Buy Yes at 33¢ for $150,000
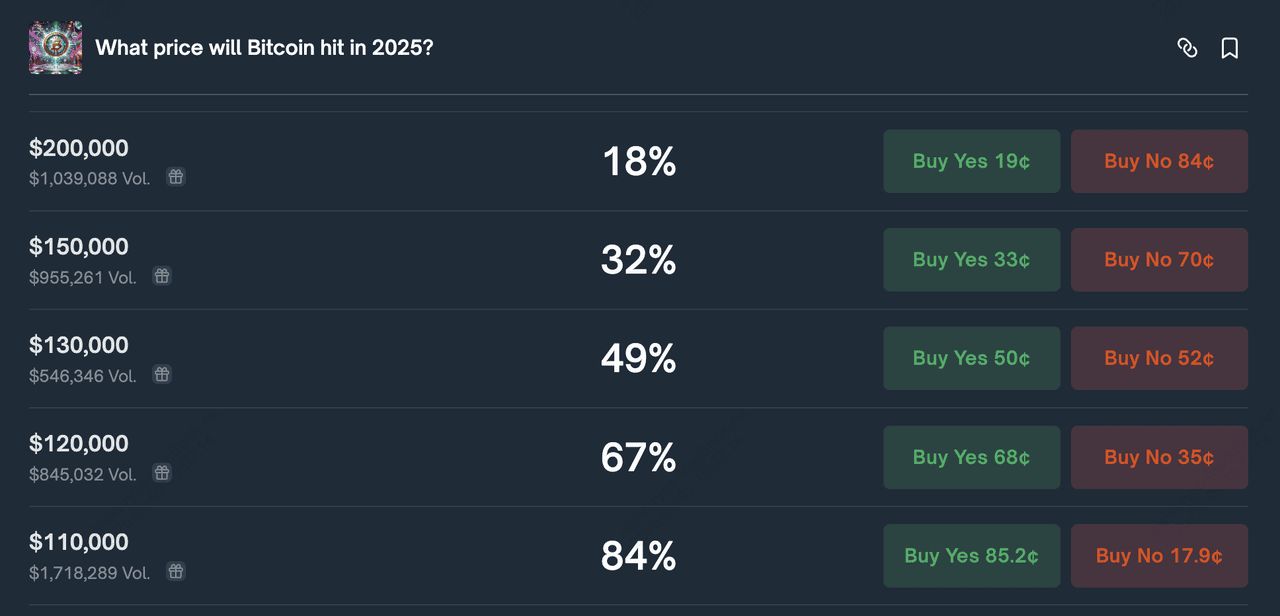 click(x=971, y=260)
